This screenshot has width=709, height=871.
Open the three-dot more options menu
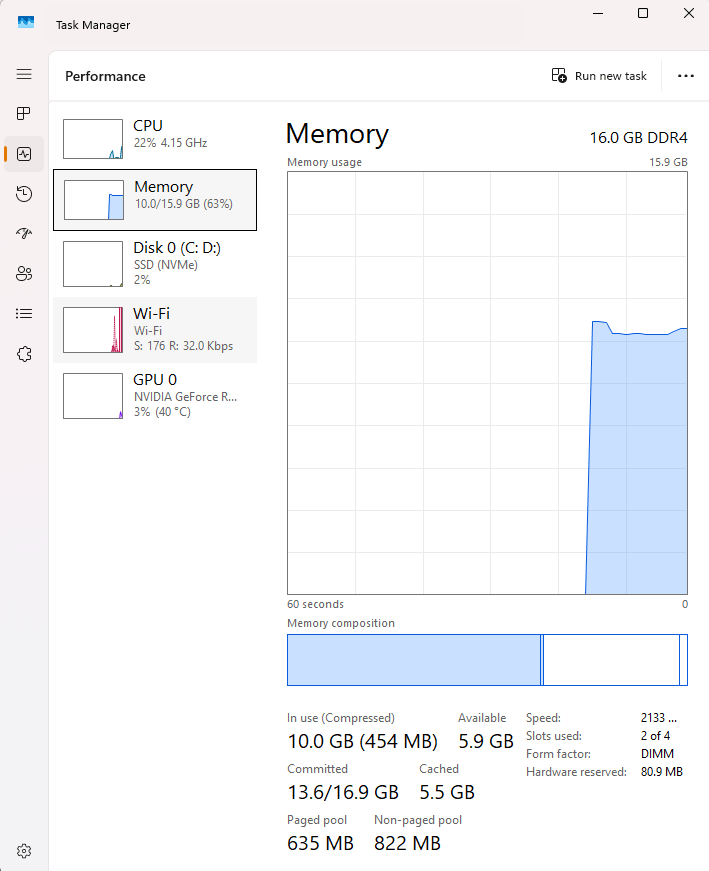tap(686, 76)
